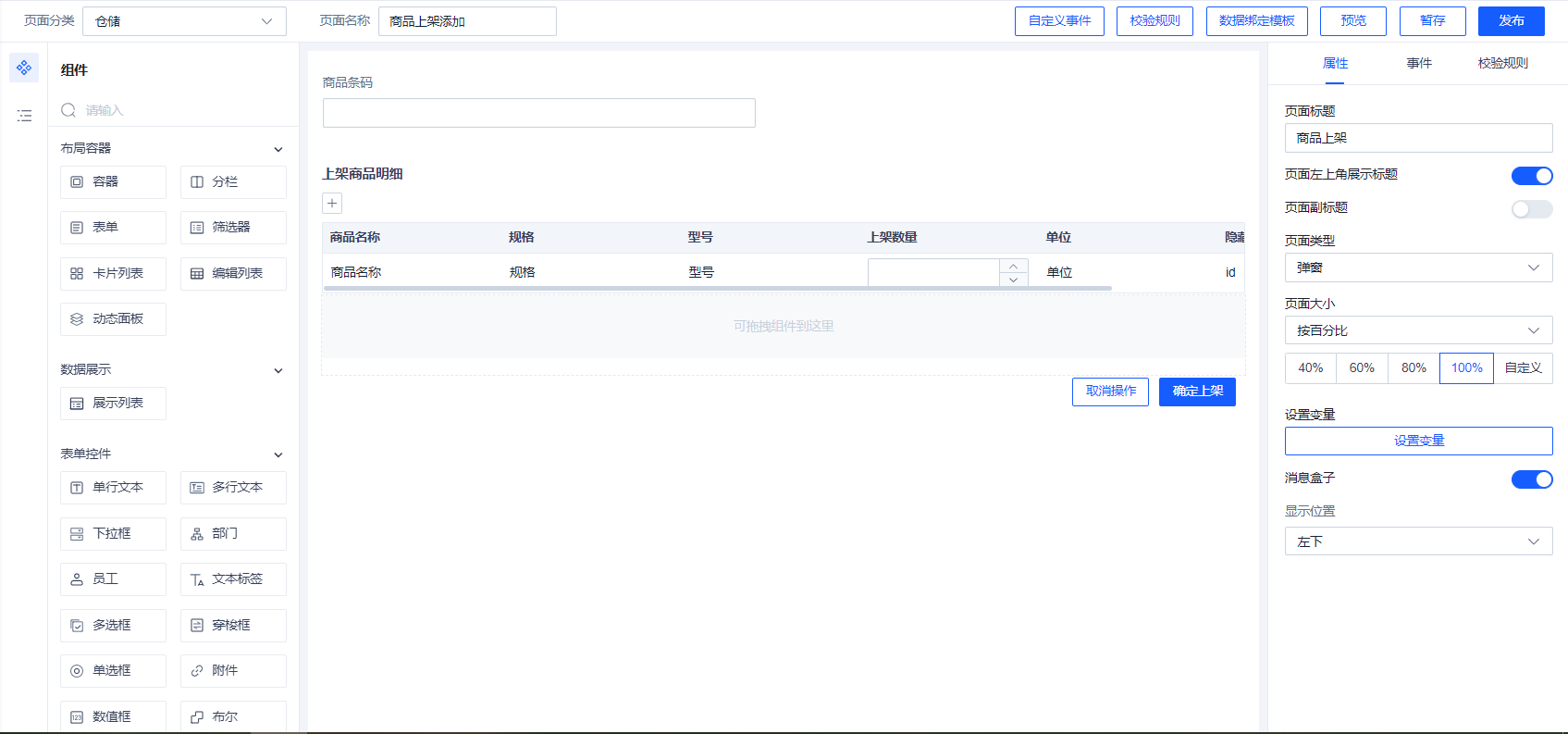Select the 文本标签 text label control

click(233, 579)
